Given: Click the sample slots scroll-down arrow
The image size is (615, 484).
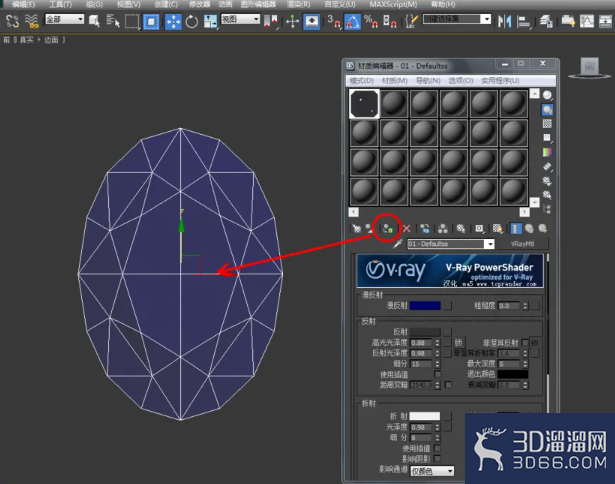Looking at the screenshot, I should pyautogui.click(x=535, y=202).
